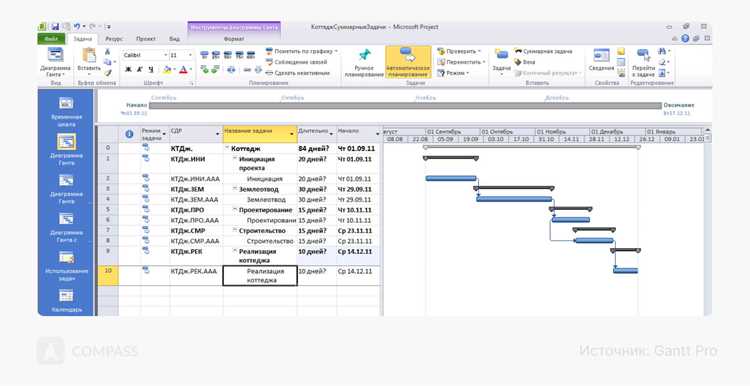Insert a Суммарная задача
Image resolution: width=750 pixels, height=386 pixels.
point(543,51)
